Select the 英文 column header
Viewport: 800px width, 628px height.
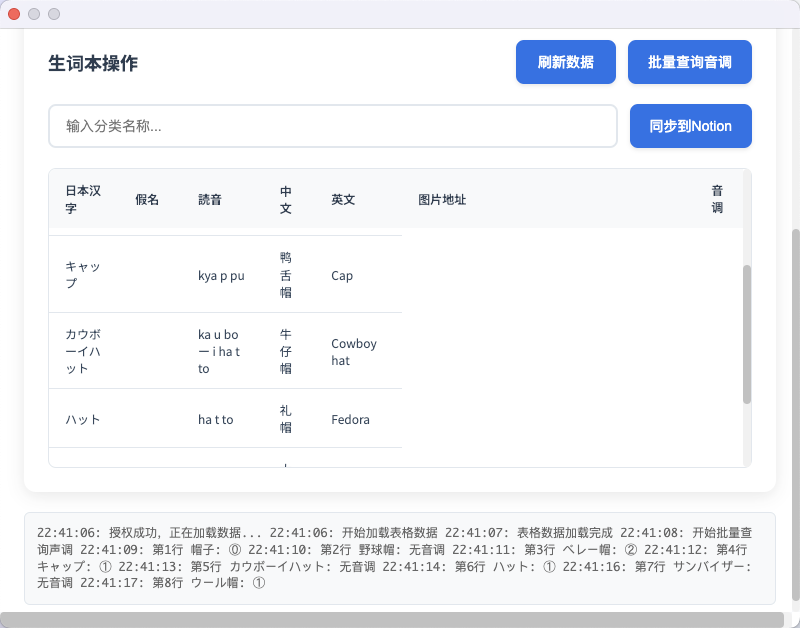coord(343,199)
